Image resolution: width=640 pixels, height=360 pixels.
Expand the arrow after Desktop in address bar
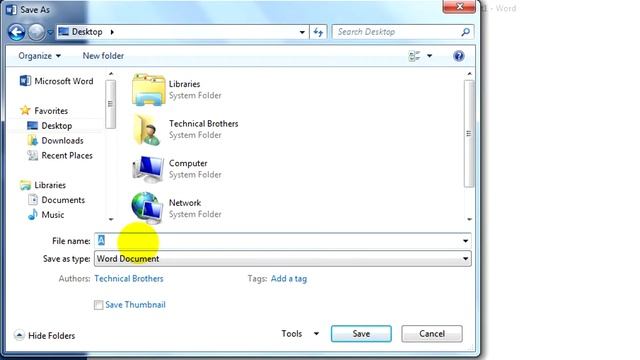(x=112, y=32)
